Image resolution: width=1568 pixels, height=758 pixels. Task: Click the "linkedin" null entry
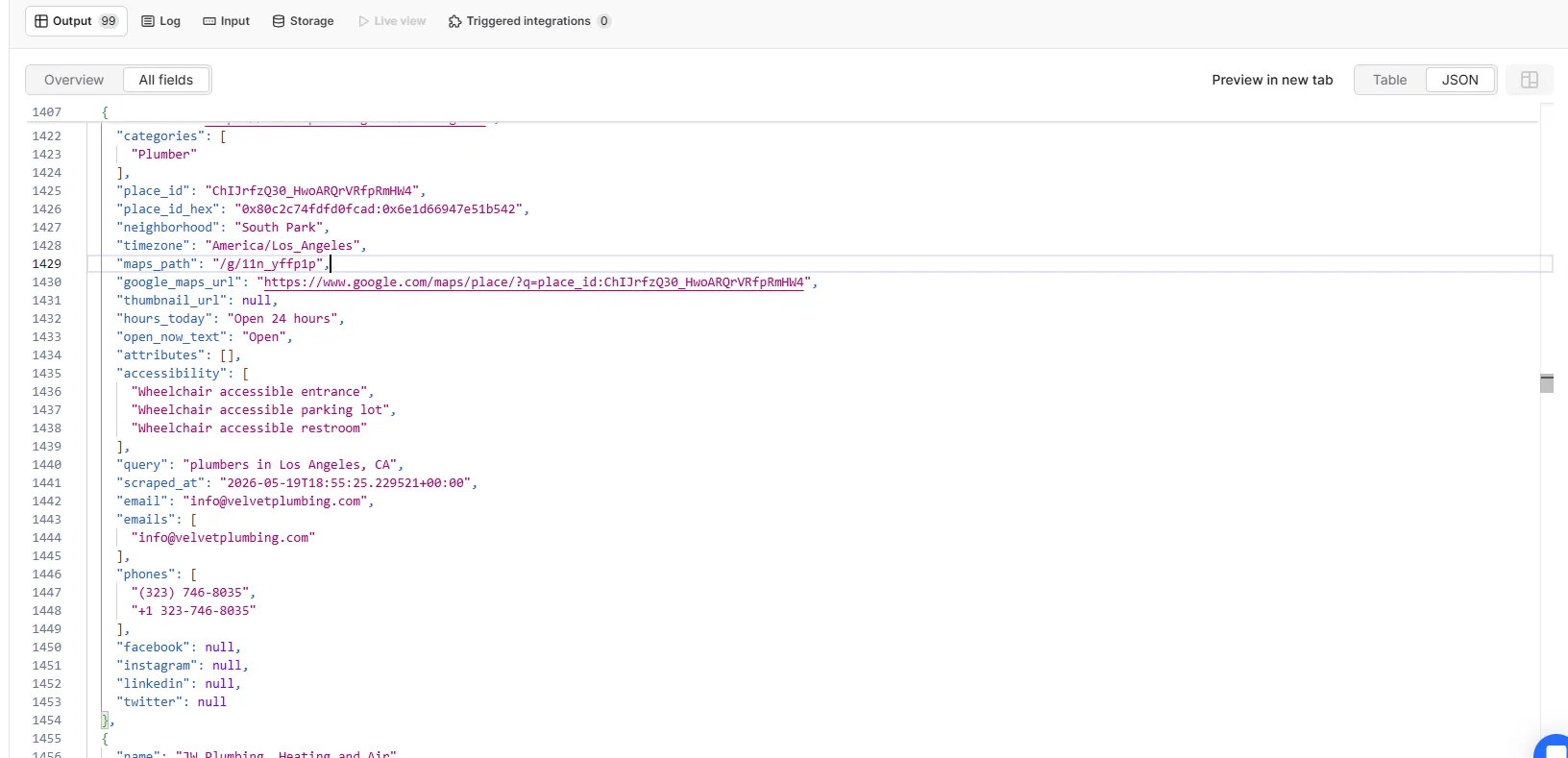pos(179,684)
